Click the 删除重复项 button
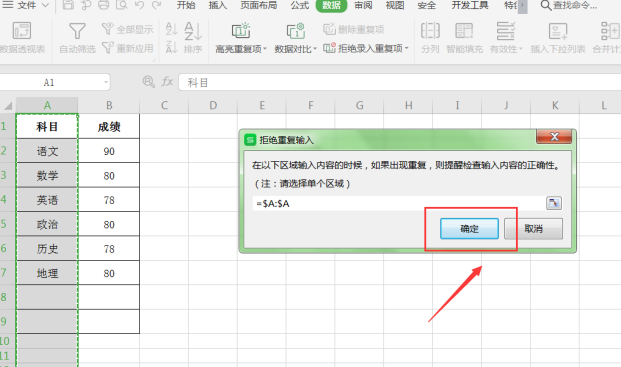Screen dimensions: 621x367 (353, 29)
